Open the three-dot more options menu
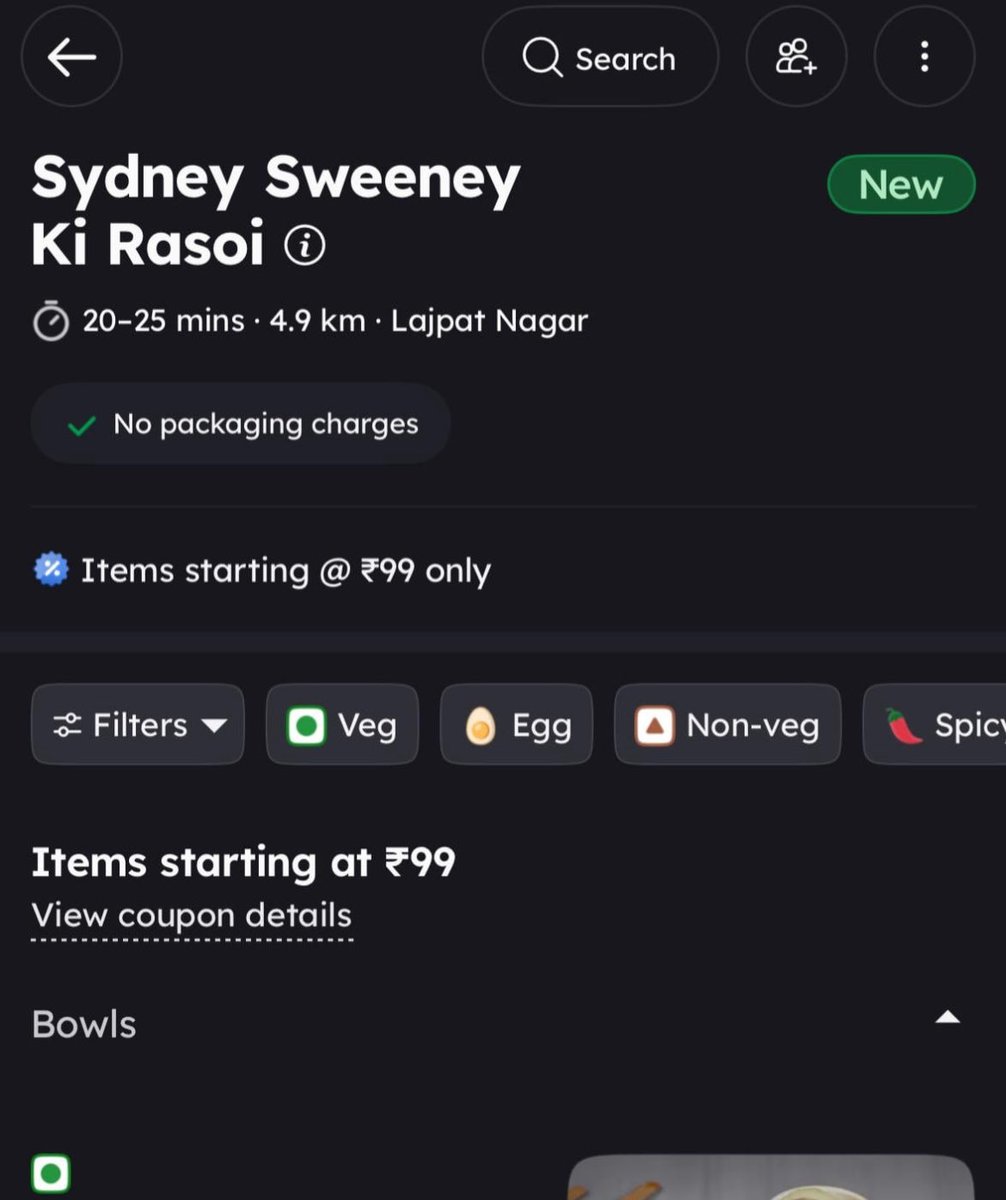The image size is (1006, 1200). [x=924, y=57]
